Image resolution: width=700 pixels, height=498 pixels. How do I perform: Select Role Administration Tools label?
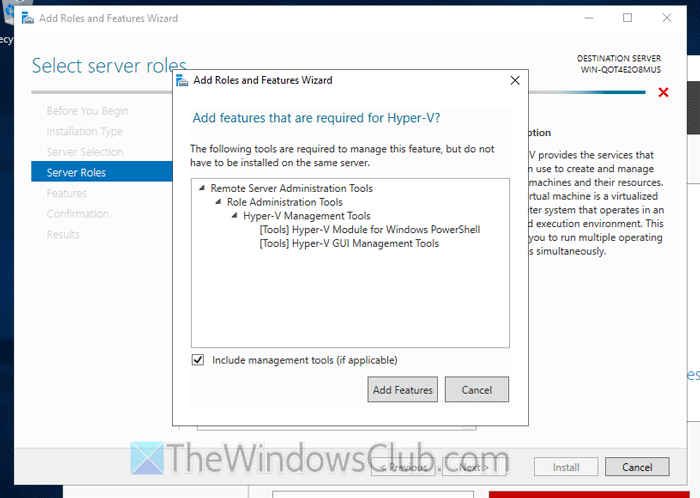tap(284, 202)
